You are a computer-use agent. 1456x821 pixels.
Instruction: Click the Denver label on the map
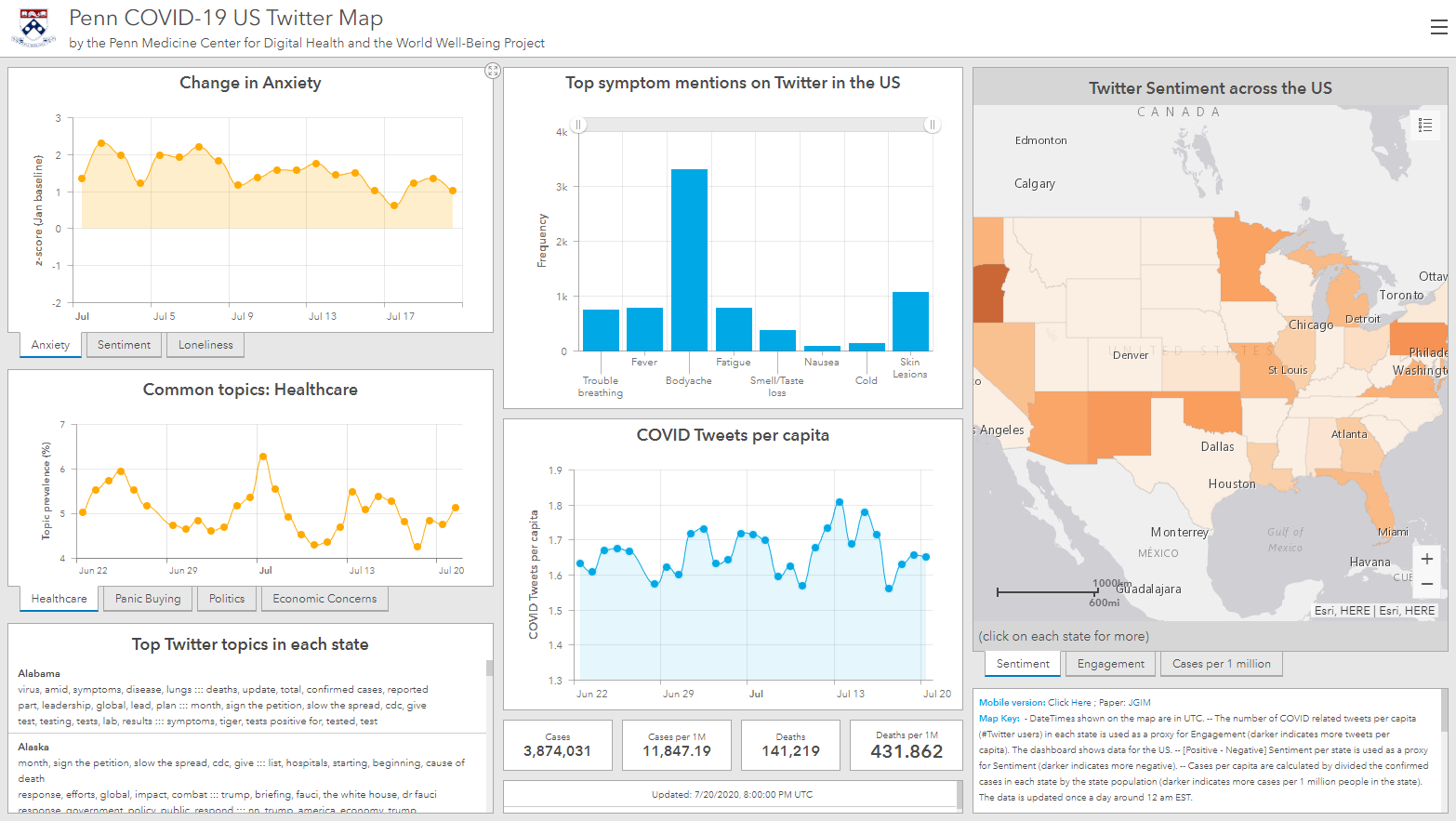(1131, 355)
